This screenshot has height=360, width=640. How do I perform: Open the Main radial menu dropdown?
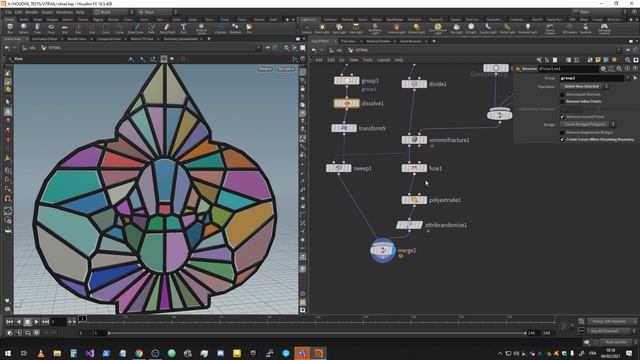coord(158,12)
